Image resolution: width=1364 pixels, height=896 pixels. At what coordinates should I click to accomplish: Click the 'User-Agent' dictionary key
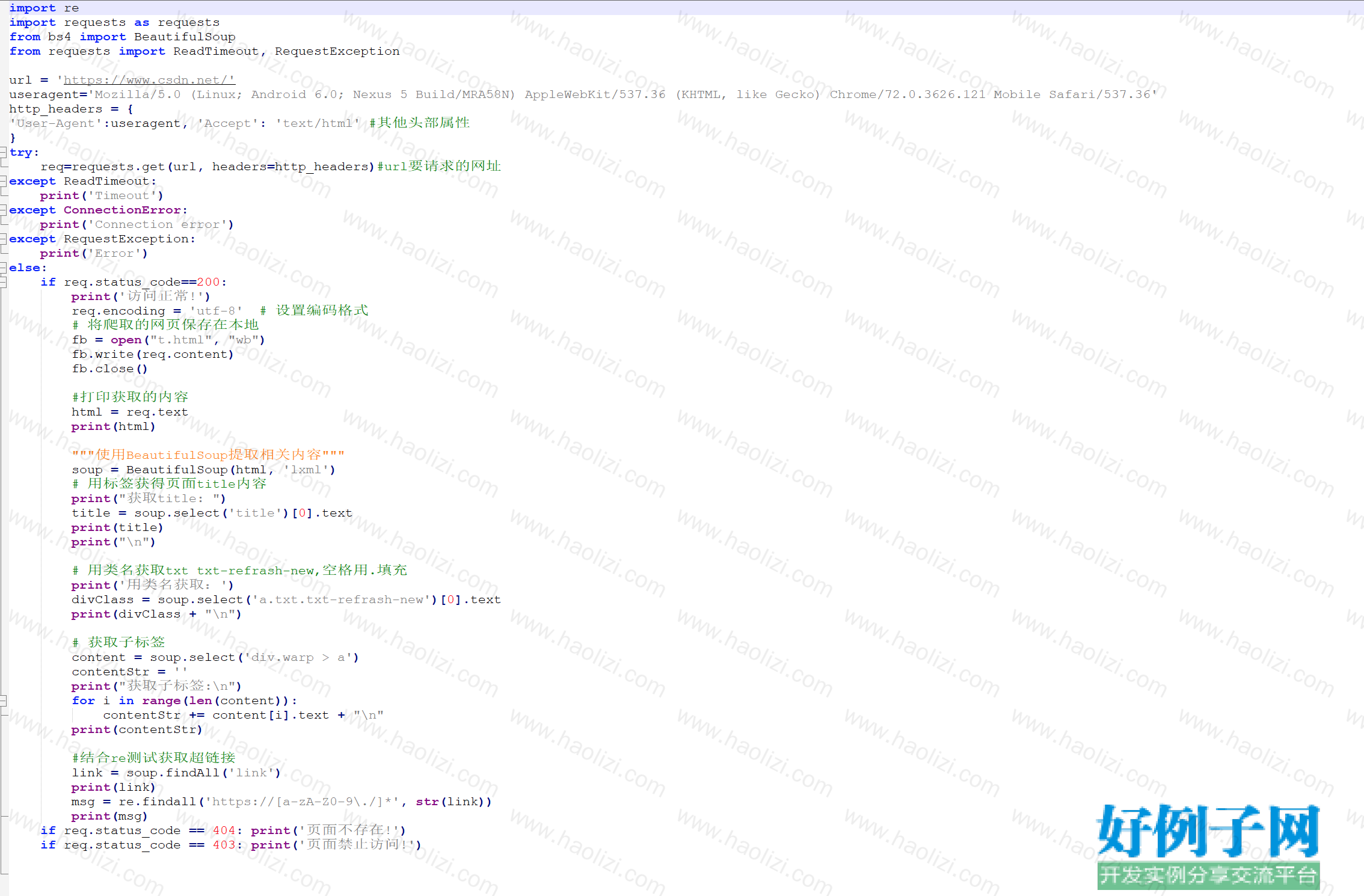tap(56, 123)
